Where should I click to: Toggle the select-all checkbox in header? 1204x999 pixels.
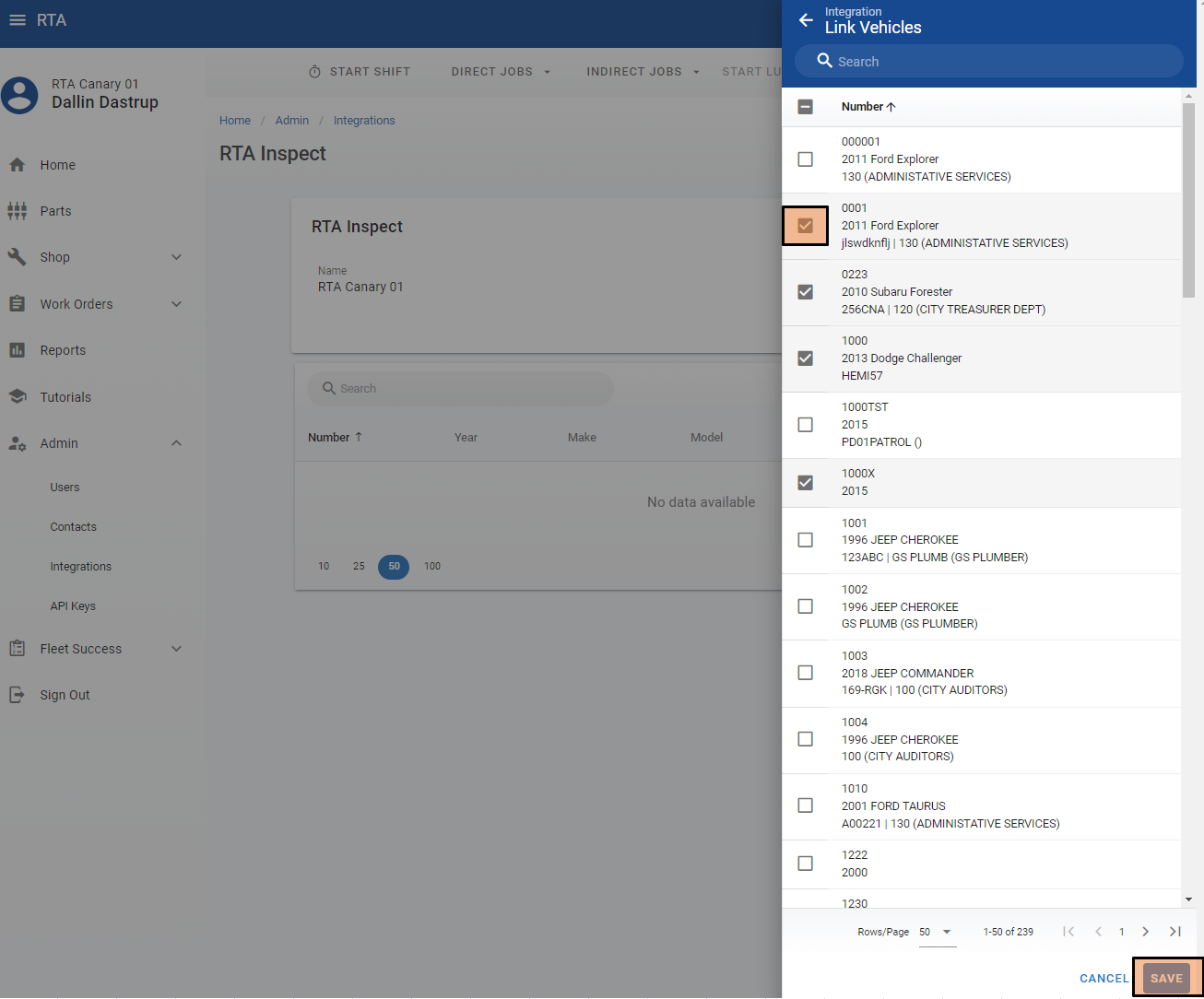pos(805,107)
